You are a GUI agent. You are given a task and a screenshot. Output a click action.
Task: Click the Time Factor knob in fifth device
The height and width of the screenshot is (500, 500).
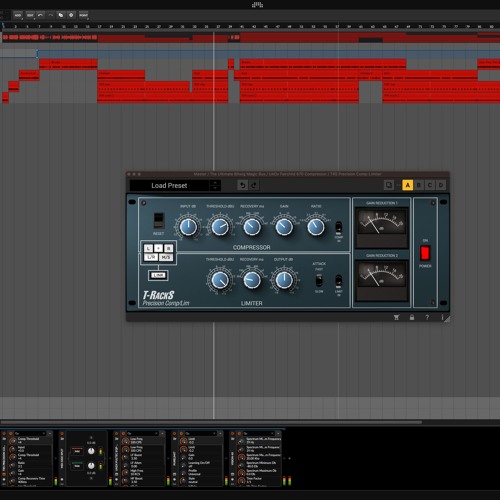242,480
